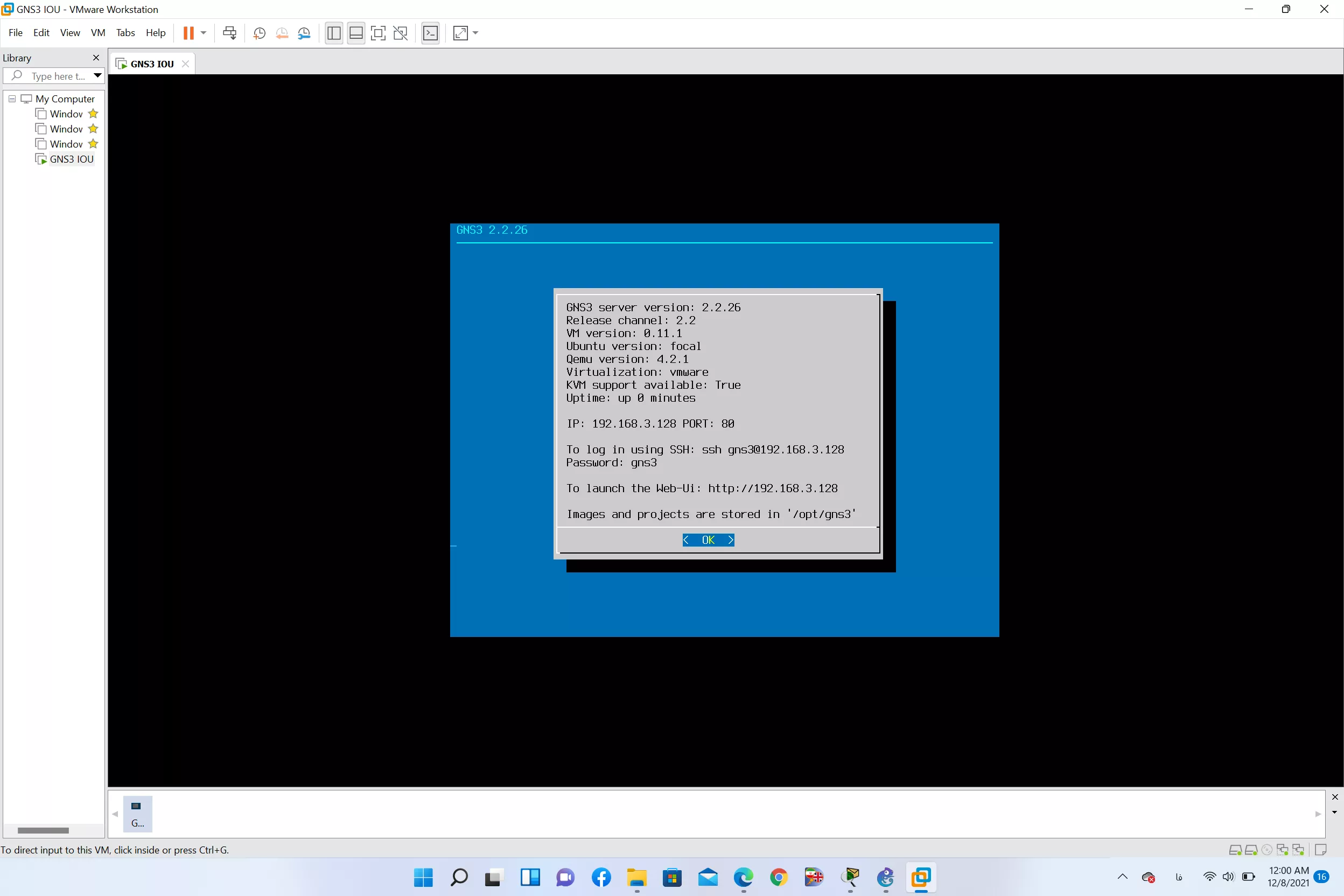Open the Tabs menu
Screen dimensions: 1344x896
click(125, 32)
